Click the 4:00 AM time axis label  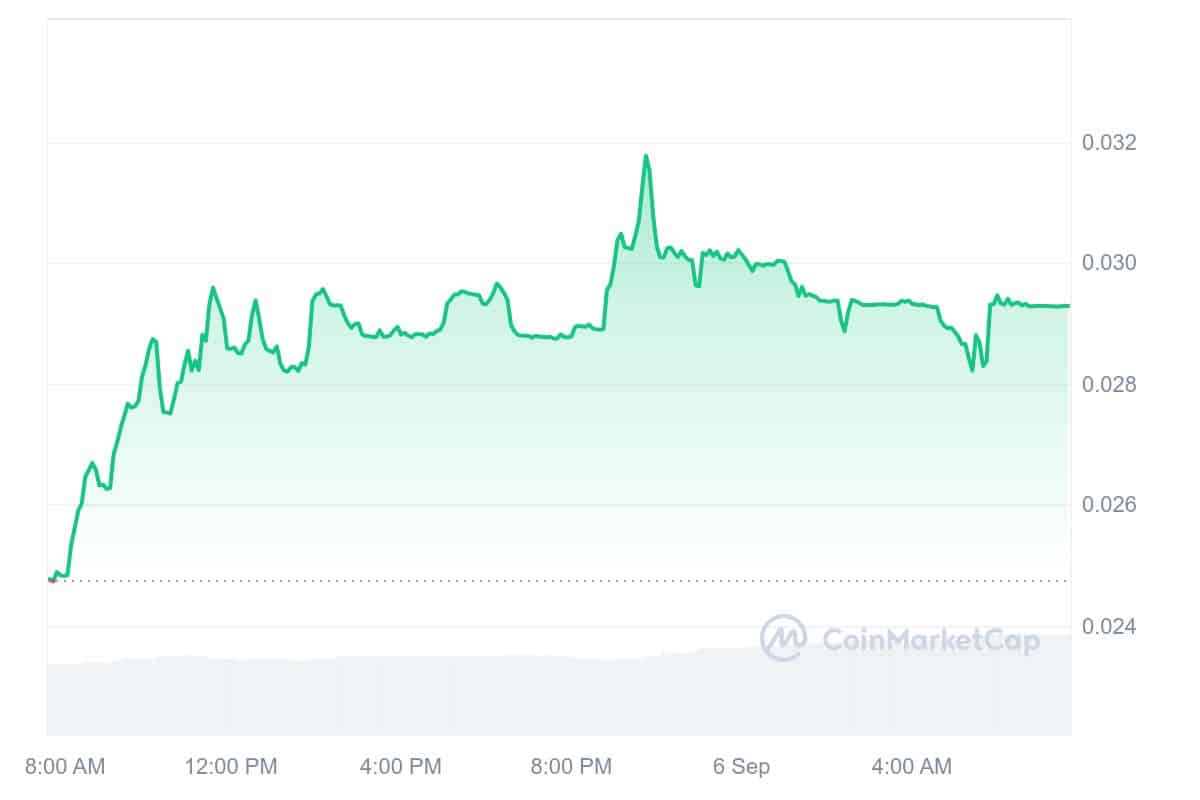coord(911,767)
